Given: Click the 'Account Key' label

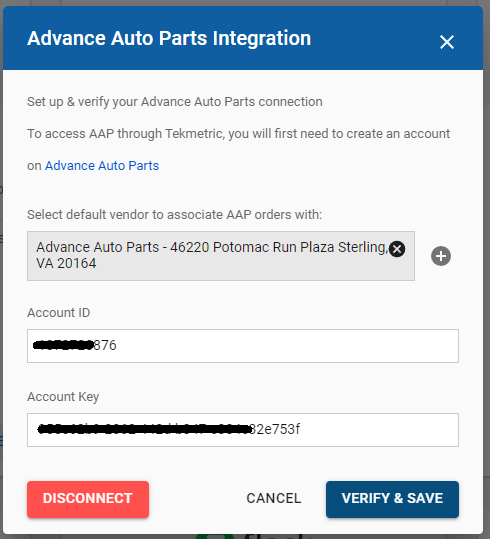Looking at the screenshot, I should [x=63, y=397].
